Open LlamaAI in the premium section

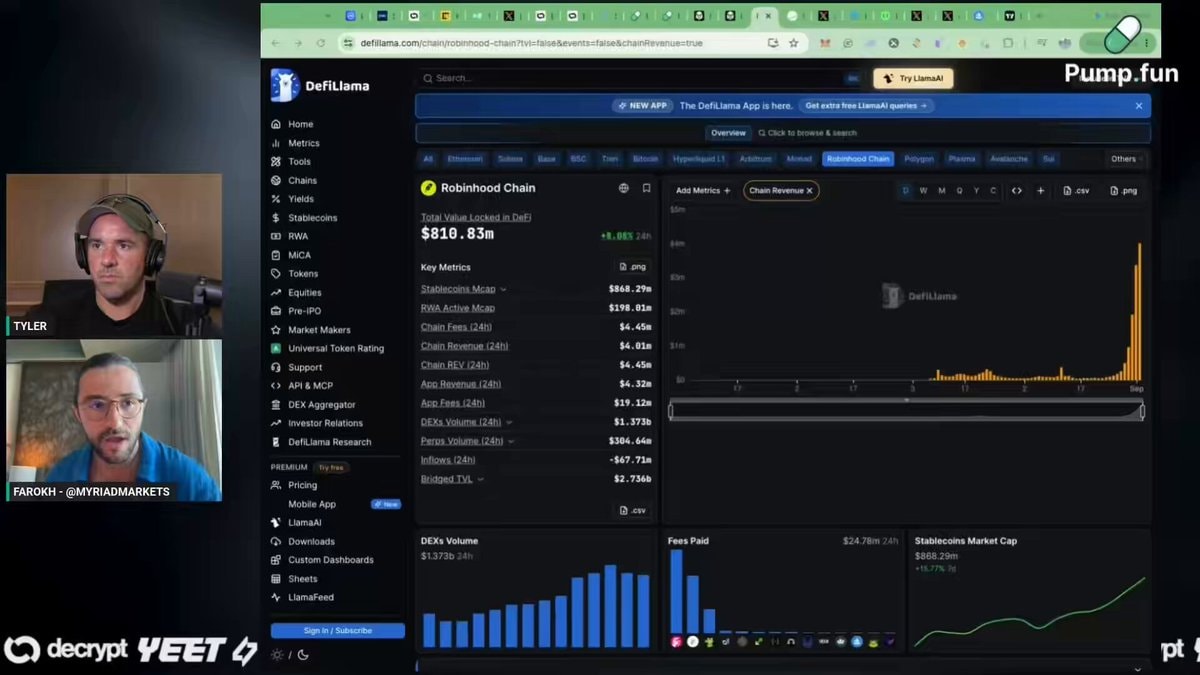coord(304,522)
